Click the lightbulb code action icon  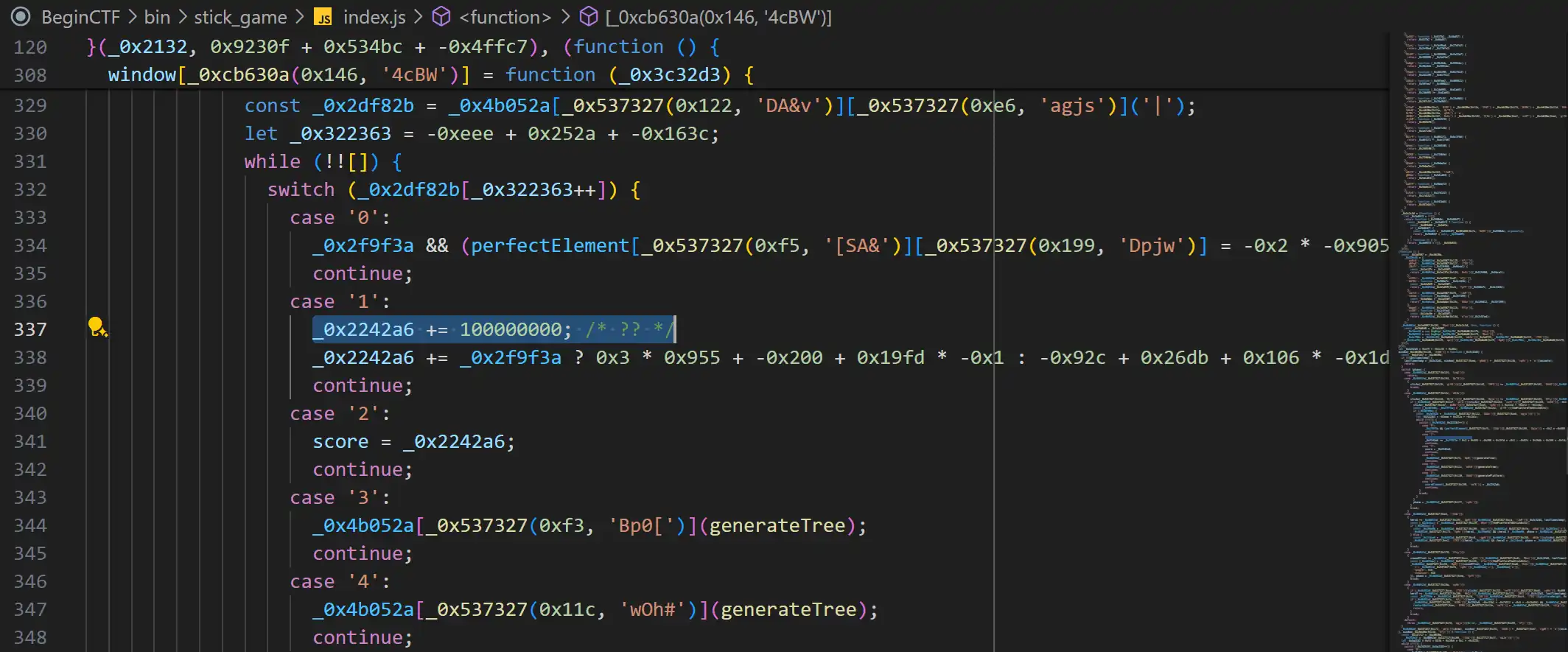pyautogui.click(x=97, y=327)
